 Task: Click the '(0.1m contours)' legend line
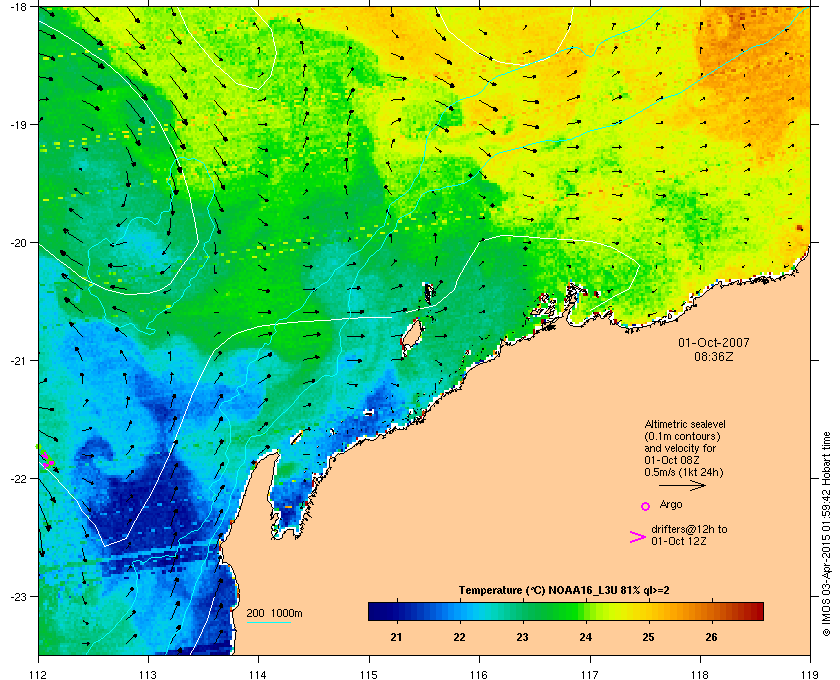(x=682, y=436)
